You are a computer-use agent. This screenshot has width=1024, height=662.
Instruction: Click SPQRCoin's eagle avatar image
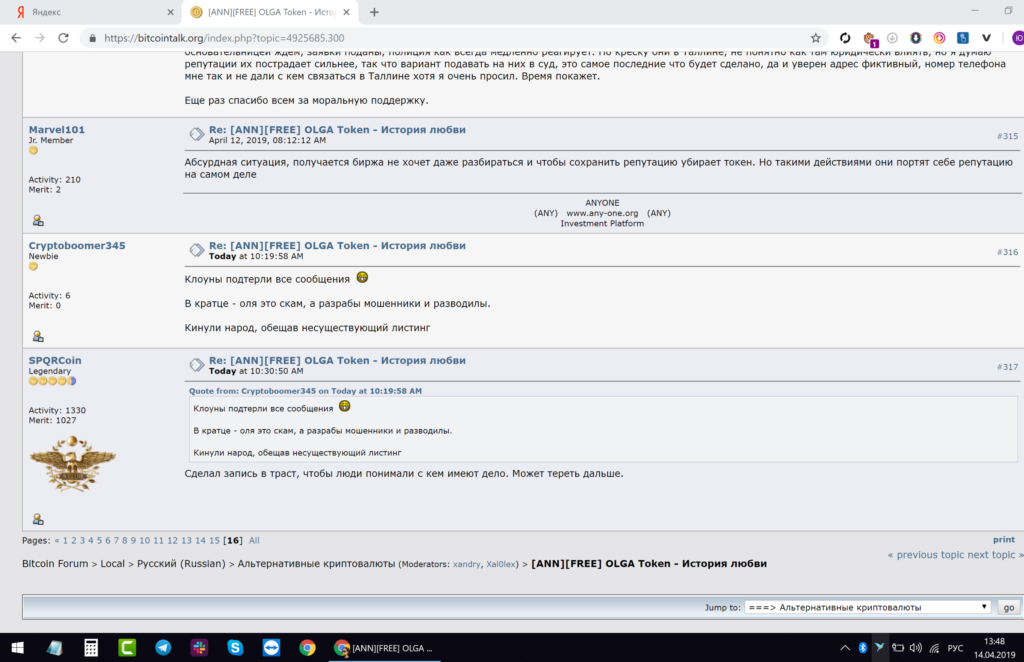72,464
